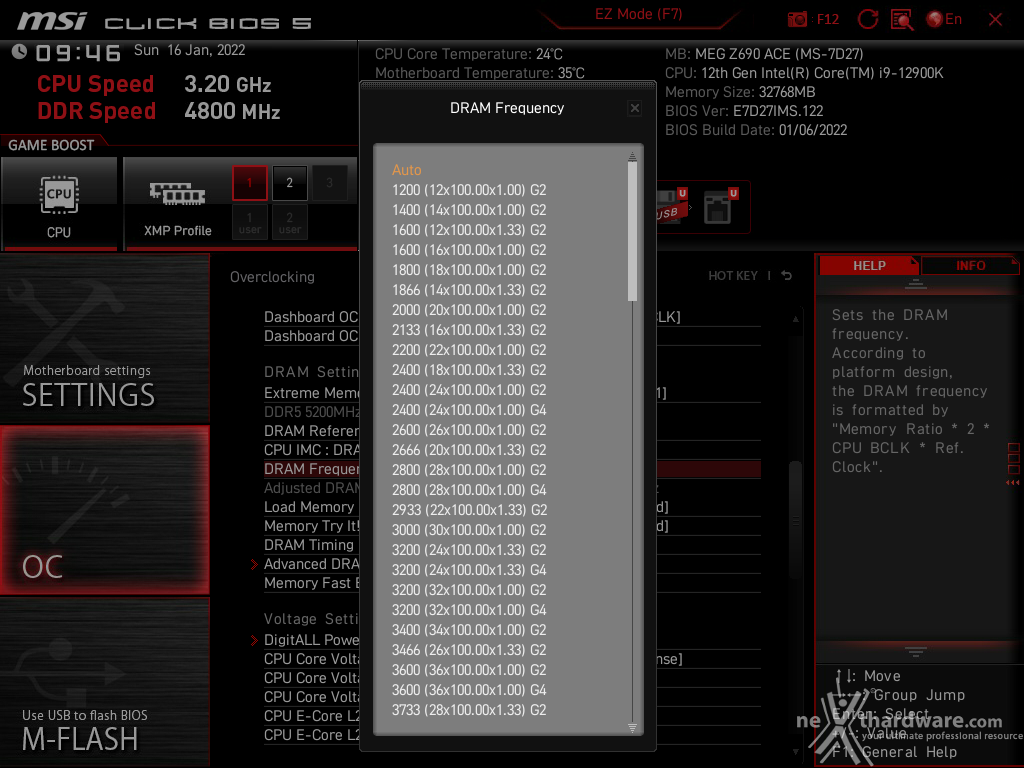Click the USB boot device icon

pos(671,206)
